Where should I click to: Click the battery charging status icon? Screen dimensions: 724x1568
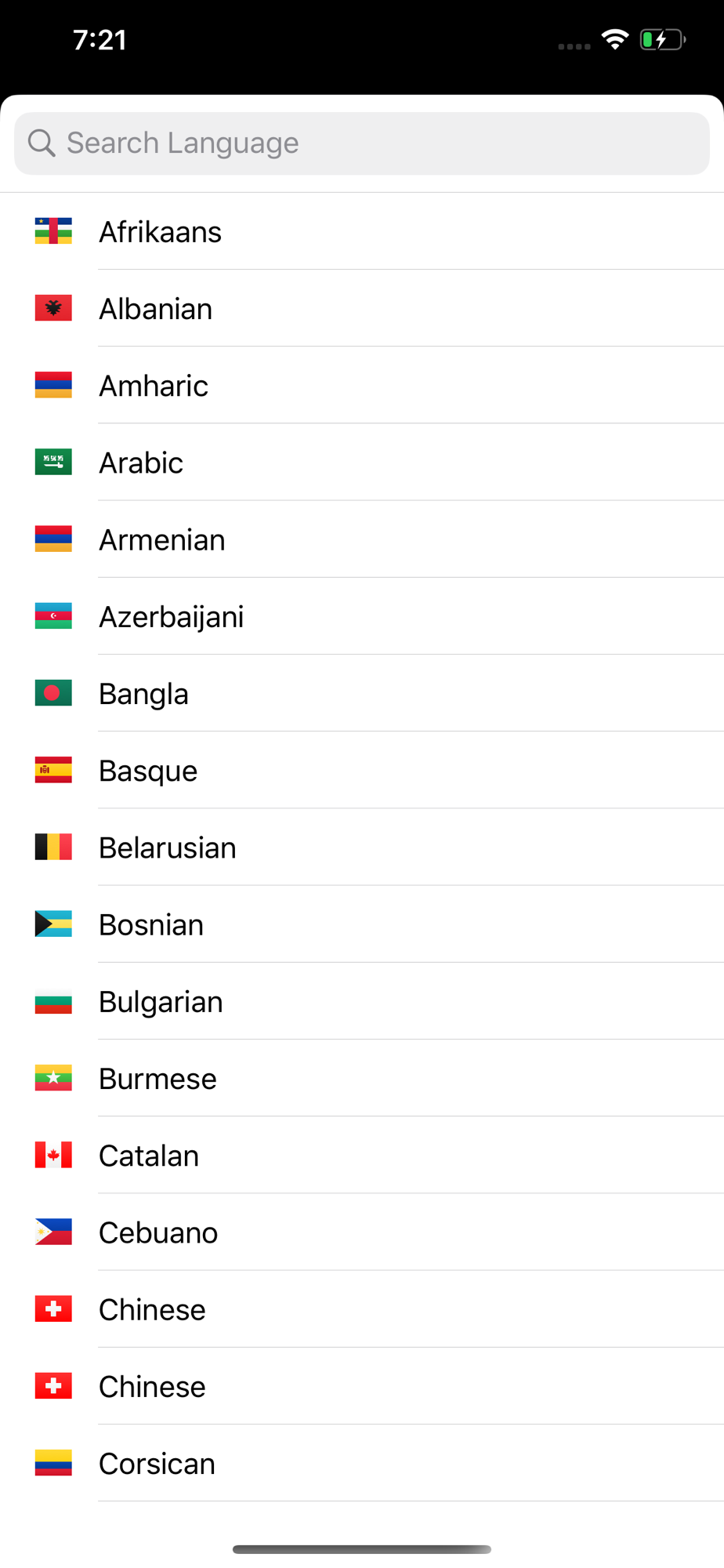[663, 39]
